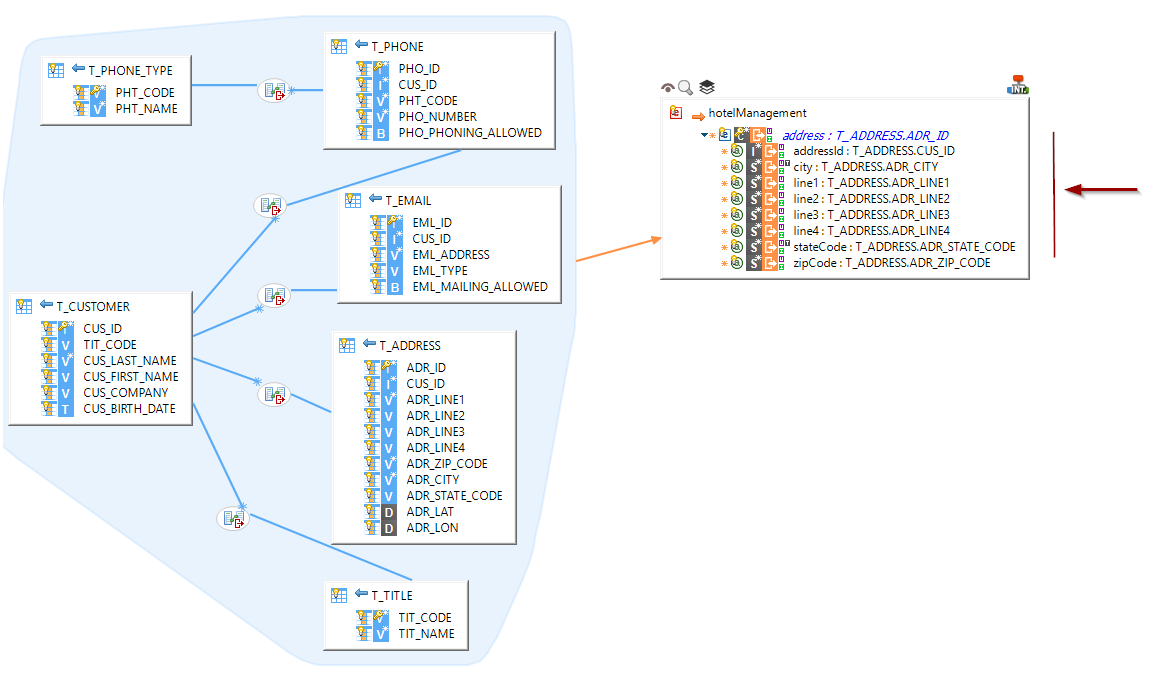Select the T_PHONE table title
1155x697 pixels.
click(x=398, y=46)
